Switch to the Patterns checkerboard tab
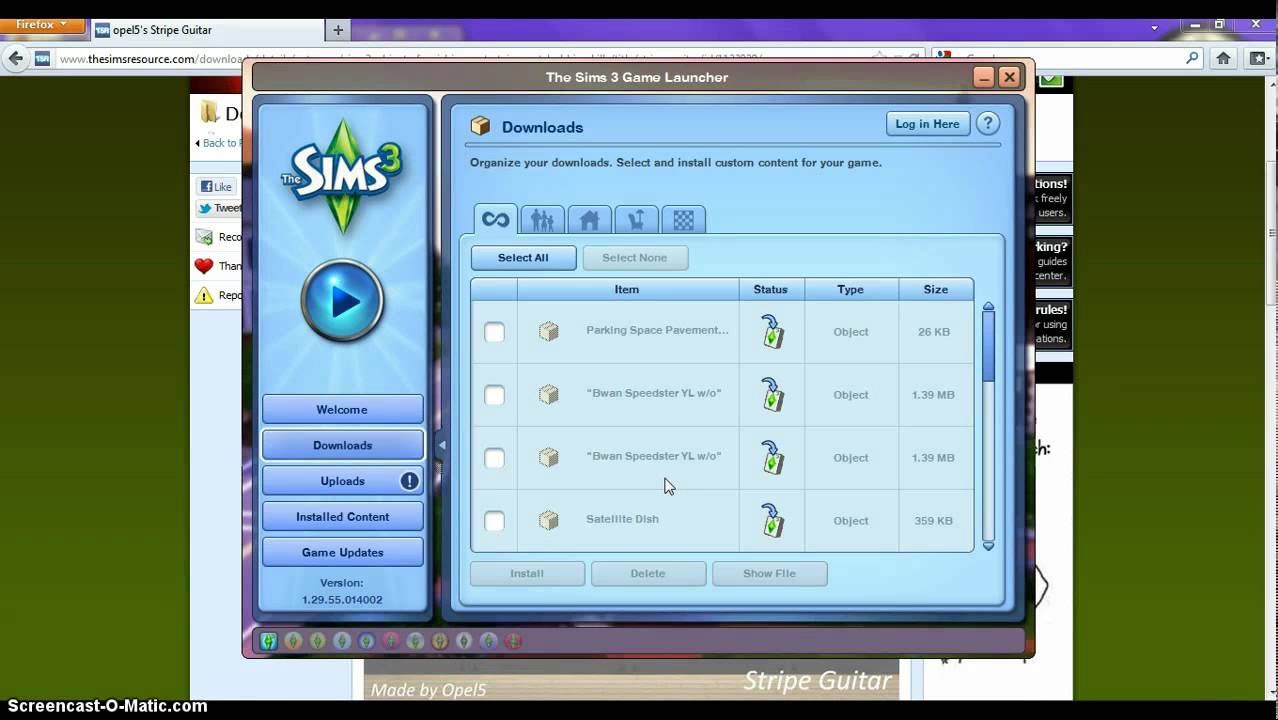This screenshot has width=1278, height=720. click(x=683, y=219)
